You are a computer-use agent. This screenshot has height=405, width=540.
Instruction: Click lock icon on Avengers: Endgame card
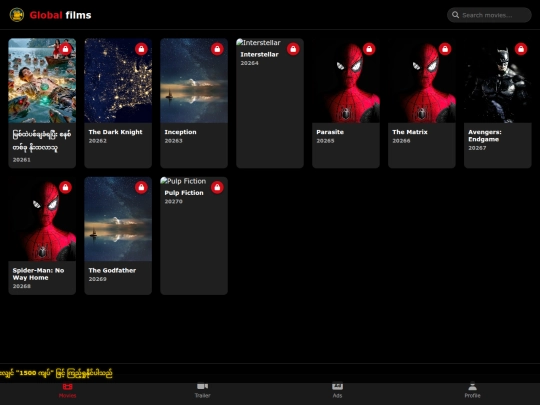tap(521, 49)
